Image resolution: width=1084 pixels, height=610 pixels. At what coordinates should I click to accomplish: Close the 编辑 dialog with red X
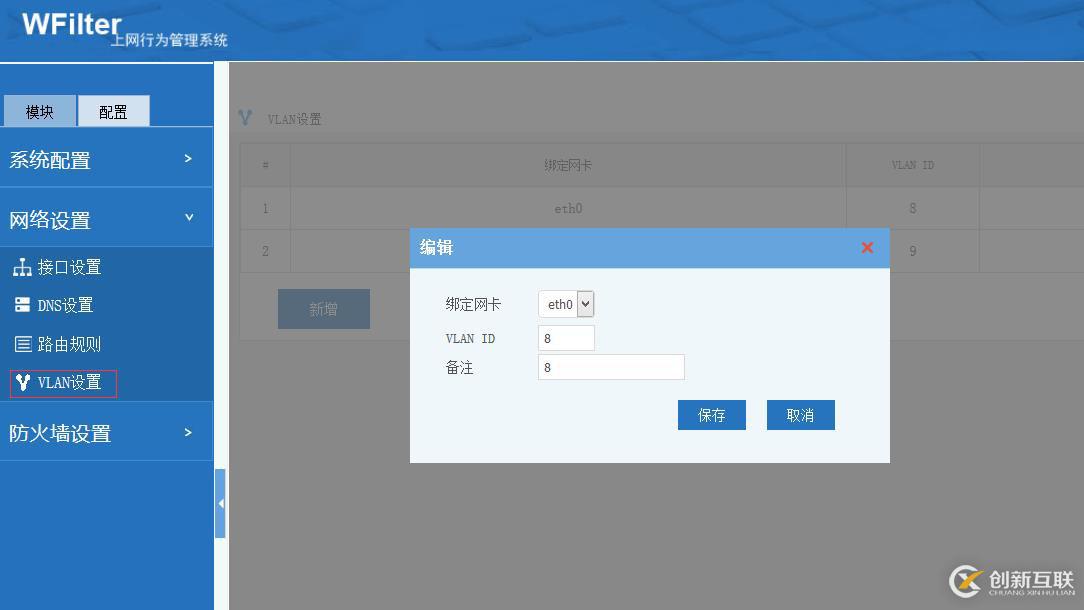click(x=867, y=248)
